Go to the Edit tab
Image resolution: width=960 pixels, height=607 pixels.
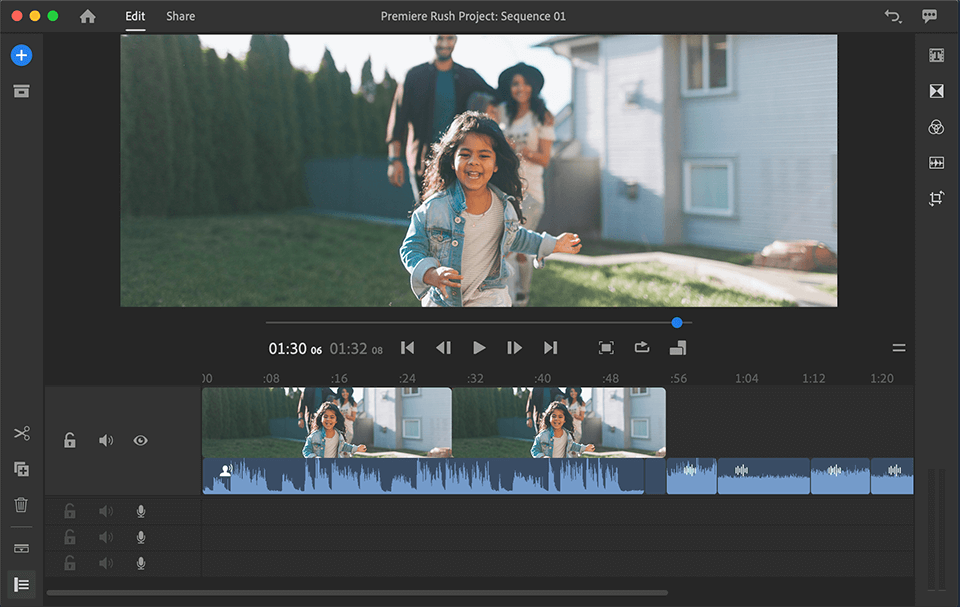coord(134,16)
